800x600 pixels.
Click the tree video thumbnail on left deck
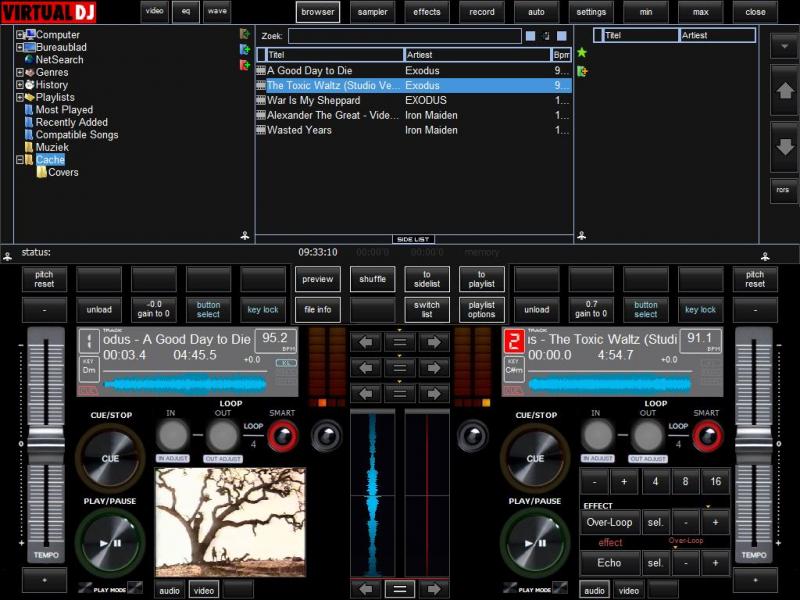[x=230, y=522]
